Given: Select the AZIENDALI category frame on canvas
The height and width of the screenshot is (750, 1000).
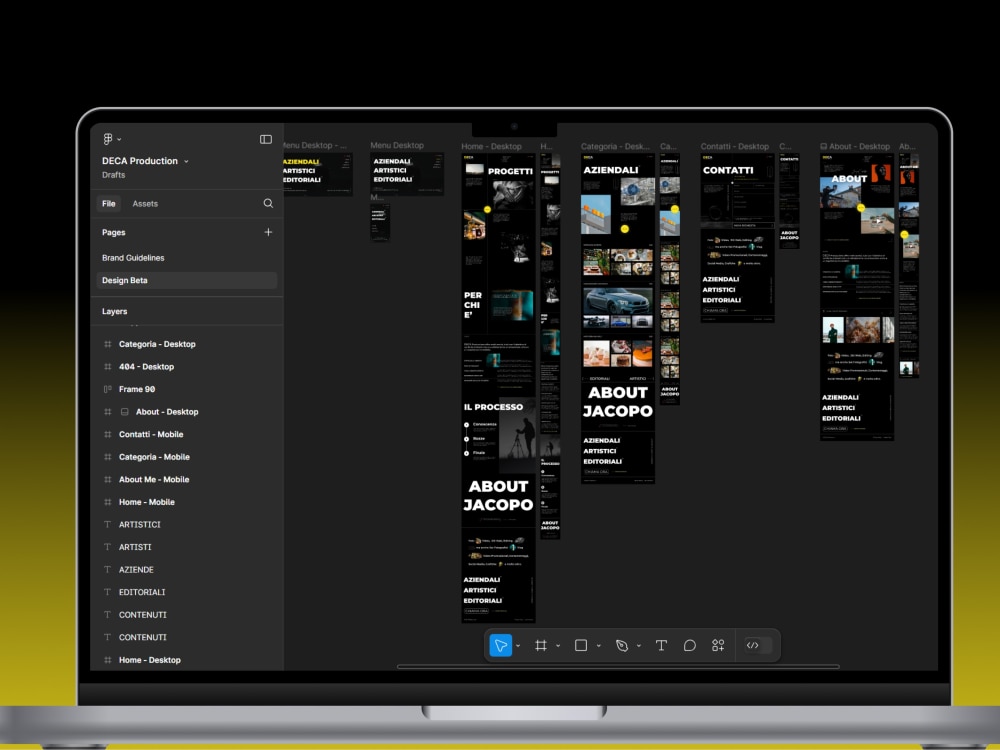Looking at the screenshot, I should (617, 318).
